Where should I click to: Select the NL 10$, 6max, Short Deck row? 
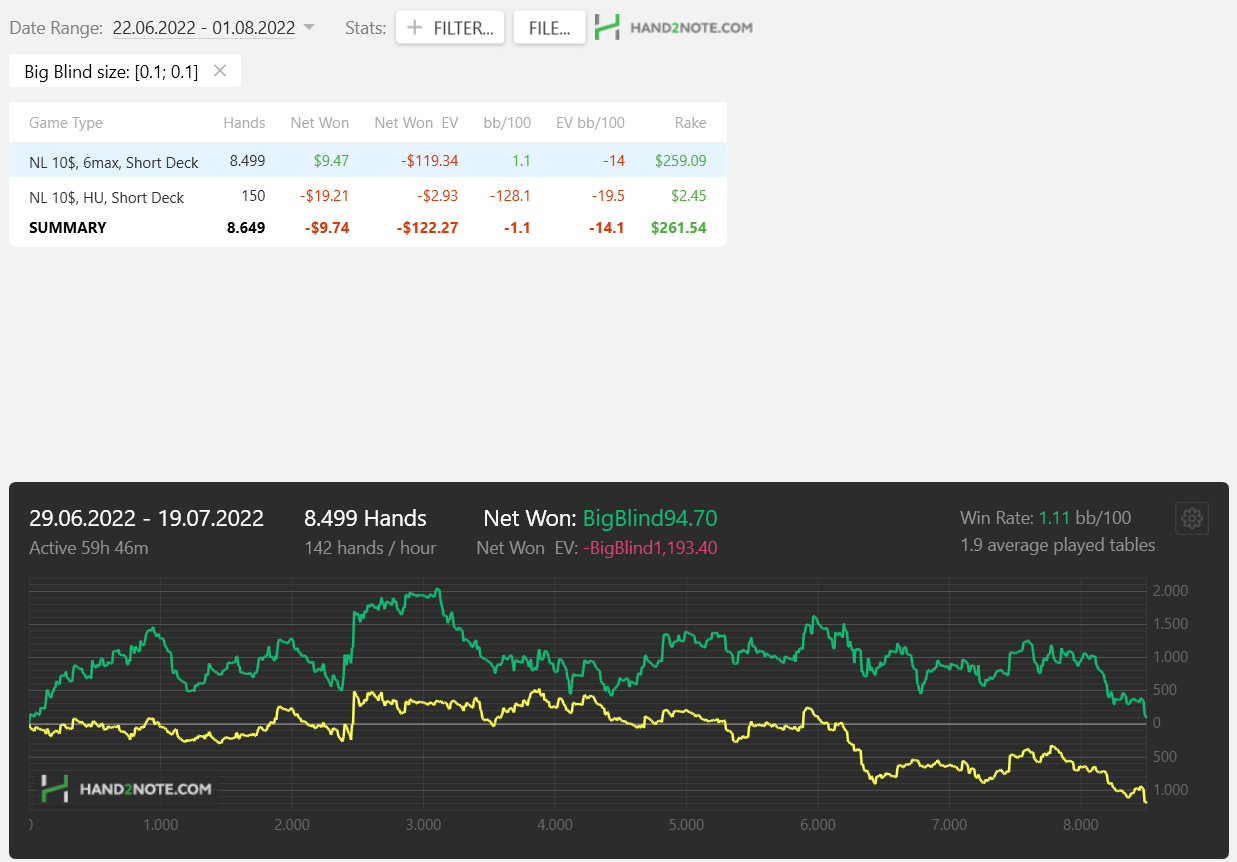click(x=368, y=160)
